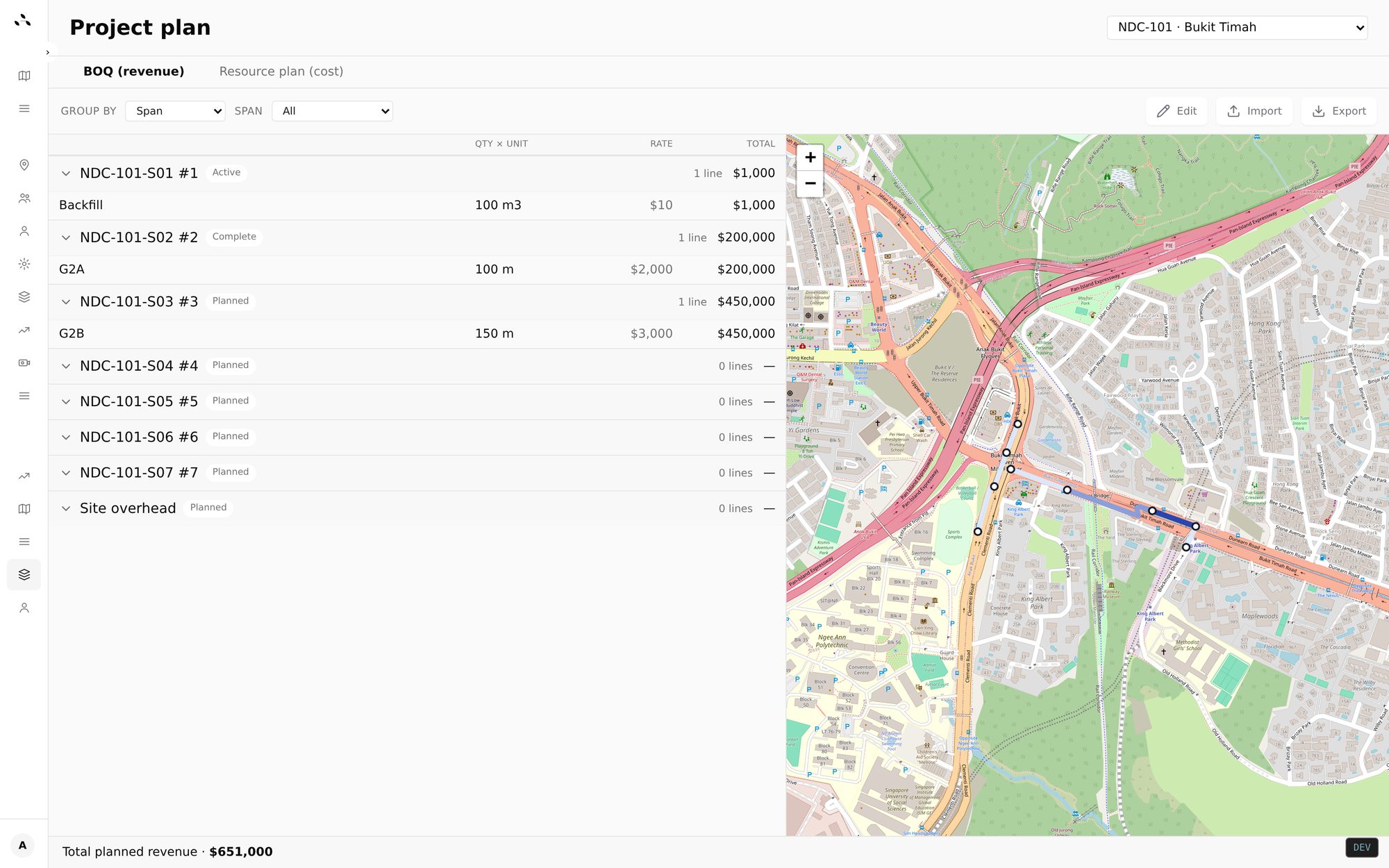Open the sun-shaped settings icon in sidebar
The width and height of the screenshot is (1389, 868).
pos(24,264)
